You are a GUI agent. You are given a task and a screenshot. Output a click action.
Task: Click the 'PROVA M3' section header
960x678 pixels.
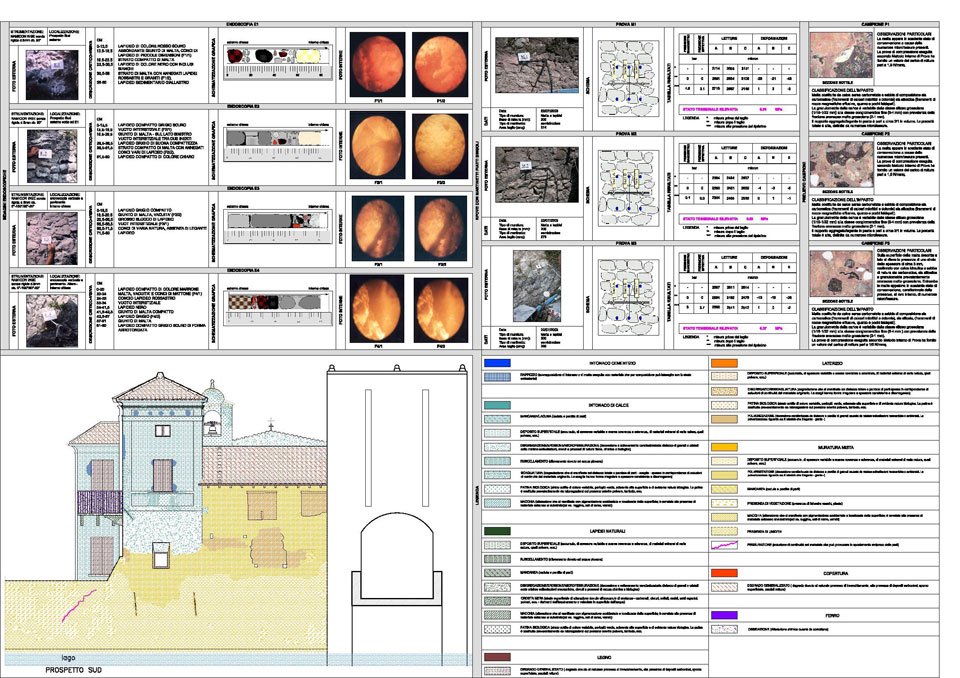click(x=626, y=243)
